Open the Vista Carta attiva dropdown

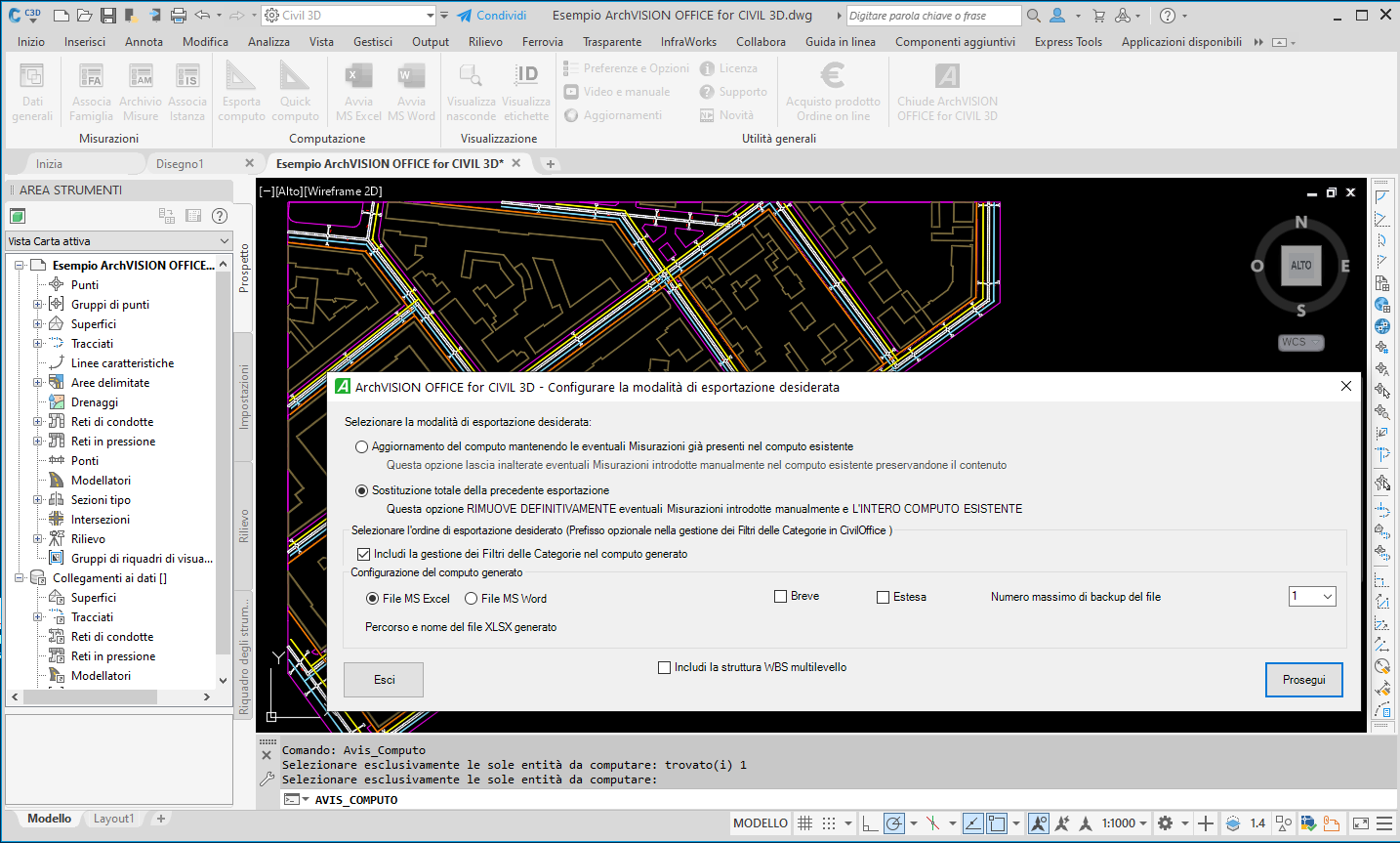(x=118, y=241)
